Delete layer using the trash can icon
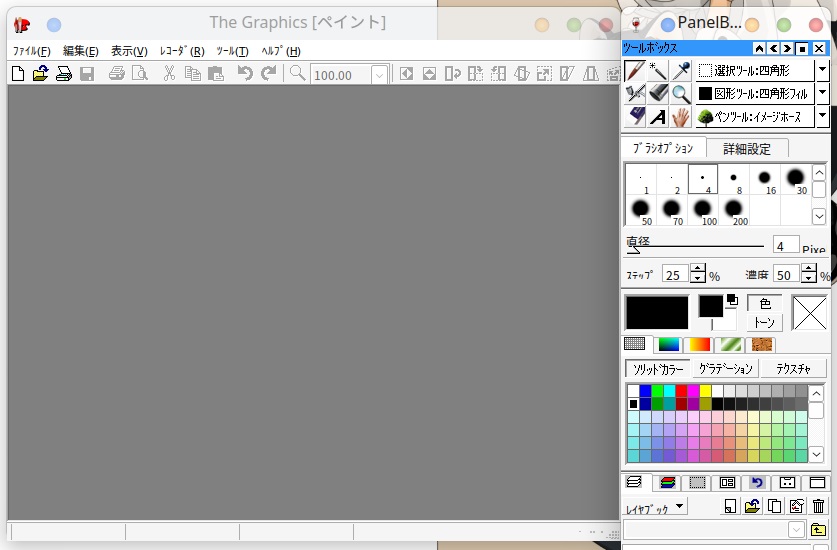Viewport: 837px width, 550px height. tap(819, 506)
